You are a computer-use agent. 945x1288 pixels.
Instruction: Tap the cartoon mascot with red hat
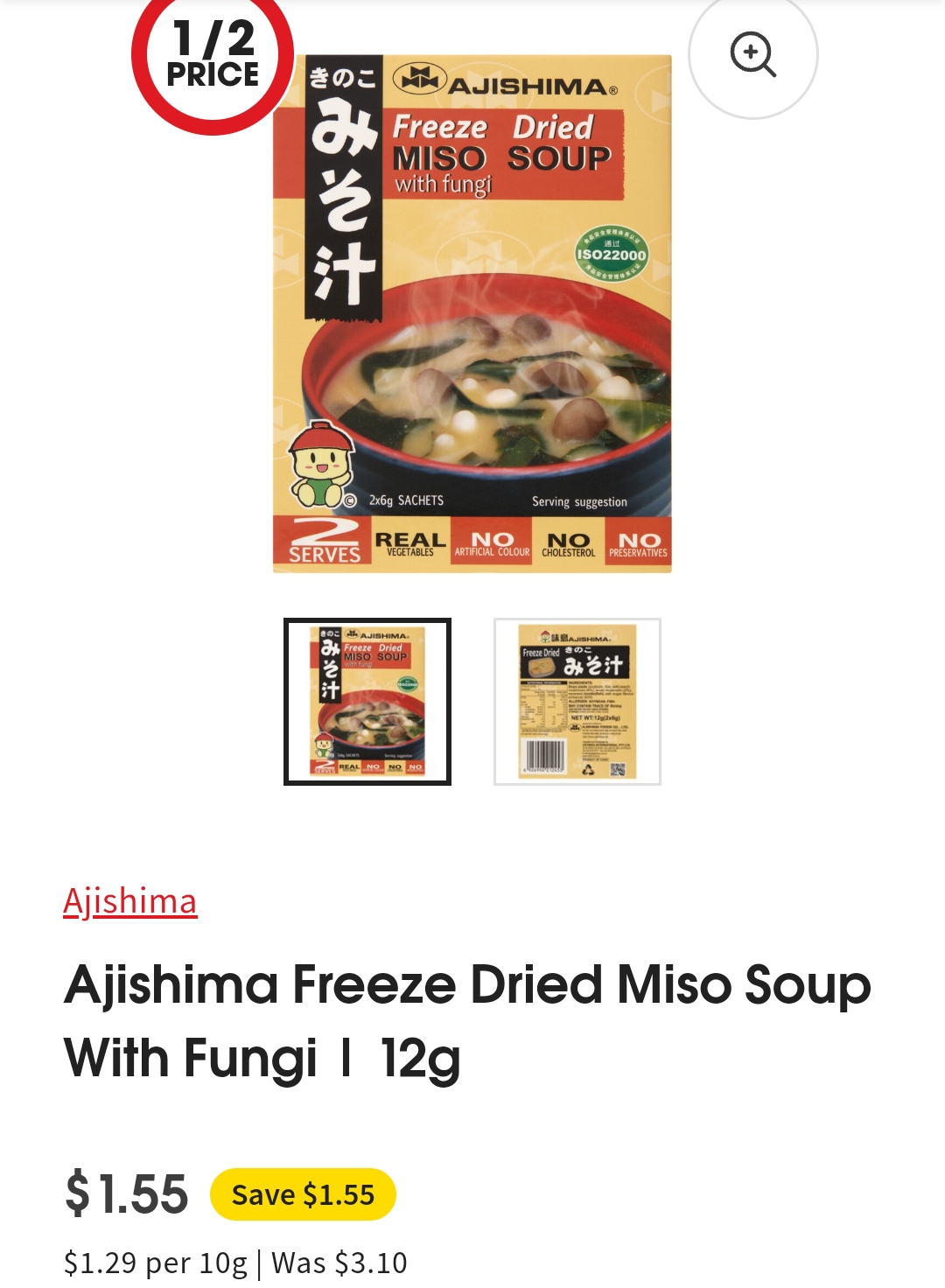pos(320,465)
